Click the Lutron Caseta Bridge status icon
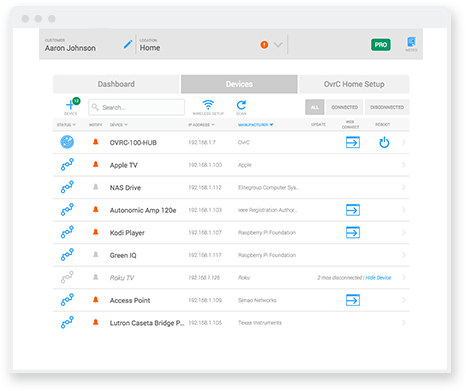The width and height of the screenshot is (466, 391). [x=67, y=322]
